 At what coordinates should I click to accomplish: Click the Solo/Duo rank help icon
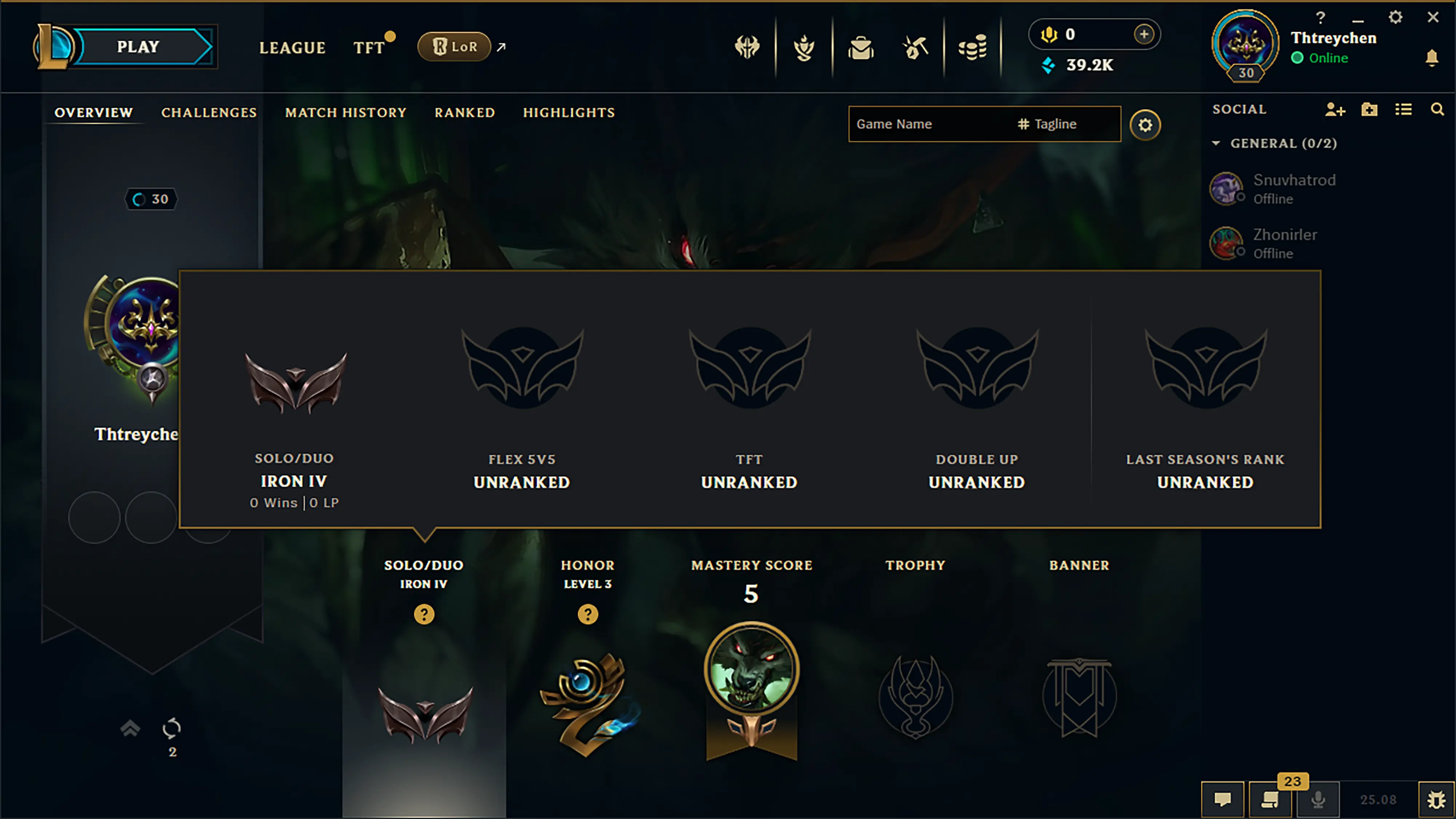[x=424, y=614]
